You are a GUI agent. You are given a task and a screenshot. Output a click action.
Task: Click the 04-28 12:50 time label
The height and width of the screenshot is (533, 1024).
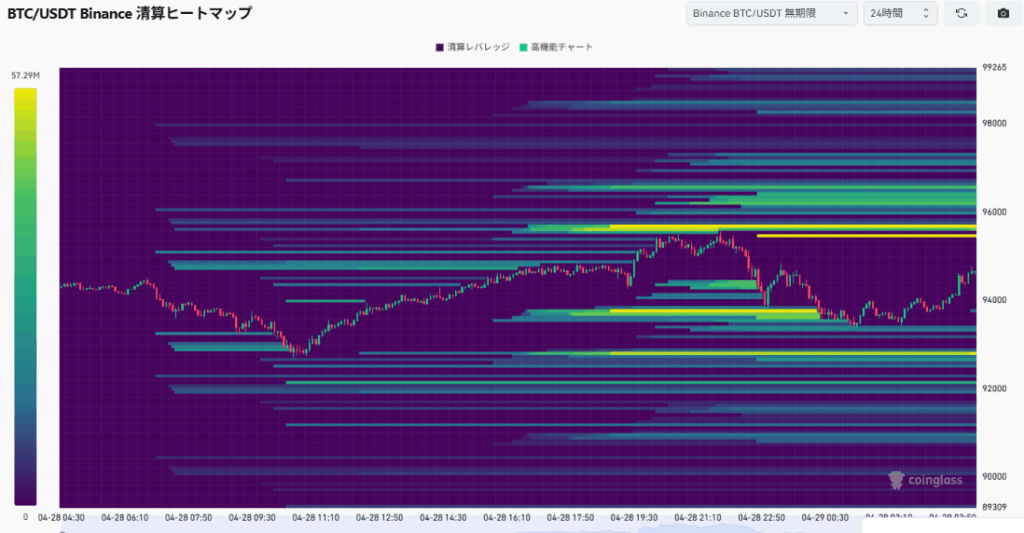(x=379, y=517)
